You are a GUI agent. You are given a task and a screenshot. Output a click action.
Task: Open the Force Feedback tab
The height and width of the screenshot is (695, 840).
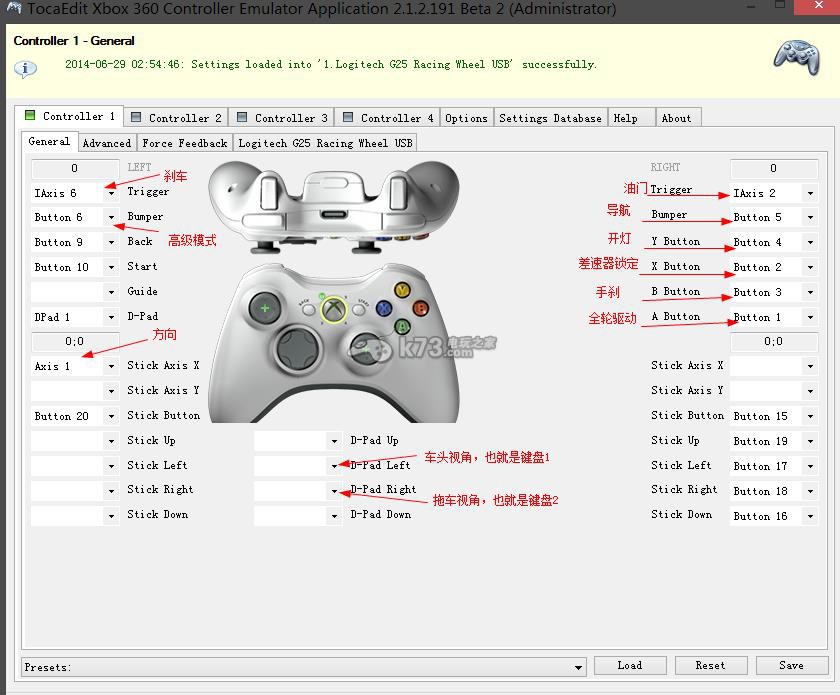coord(185,143)
